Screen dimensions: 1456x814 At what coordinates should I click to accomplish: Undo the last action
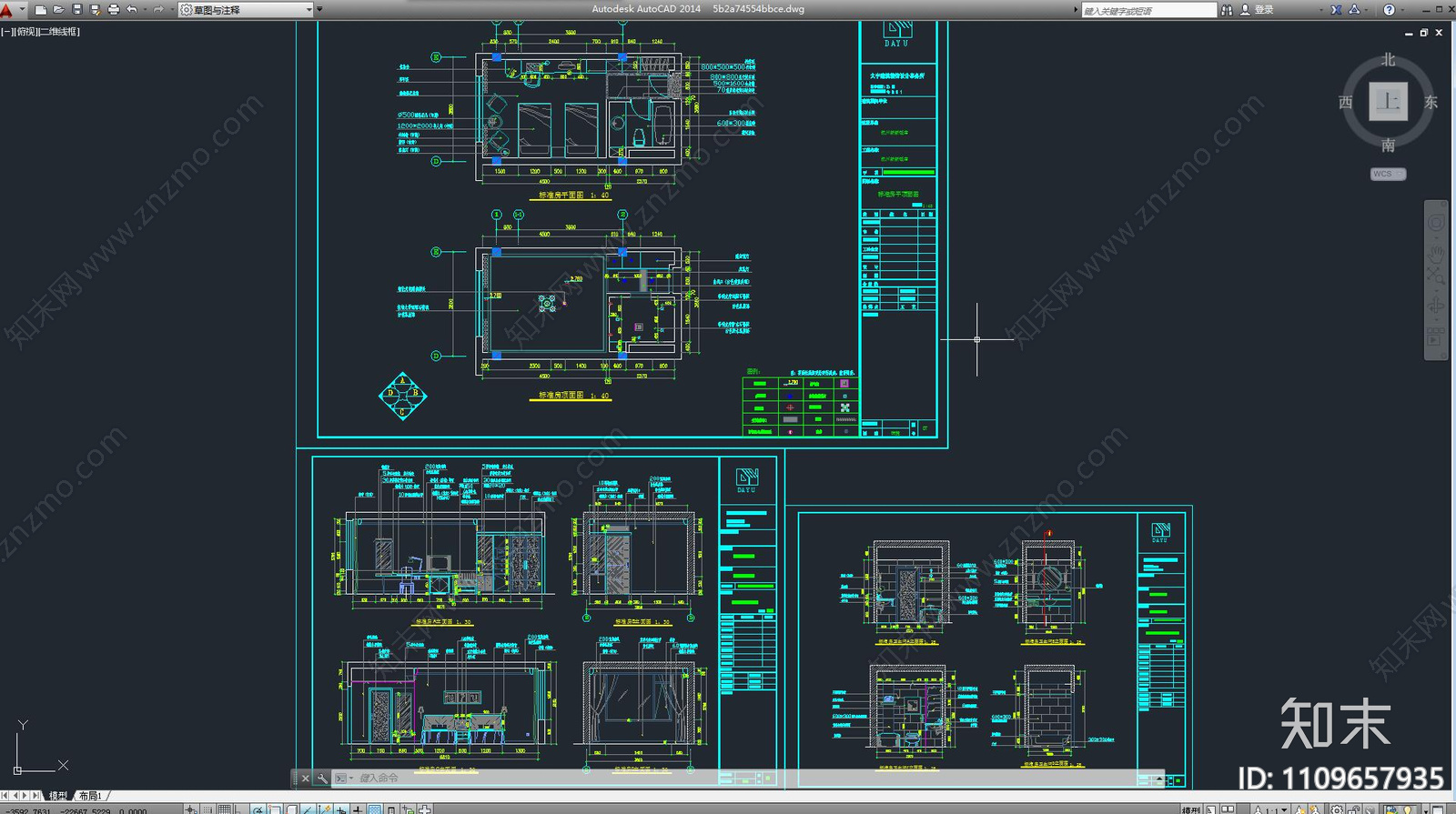point(132,10)
